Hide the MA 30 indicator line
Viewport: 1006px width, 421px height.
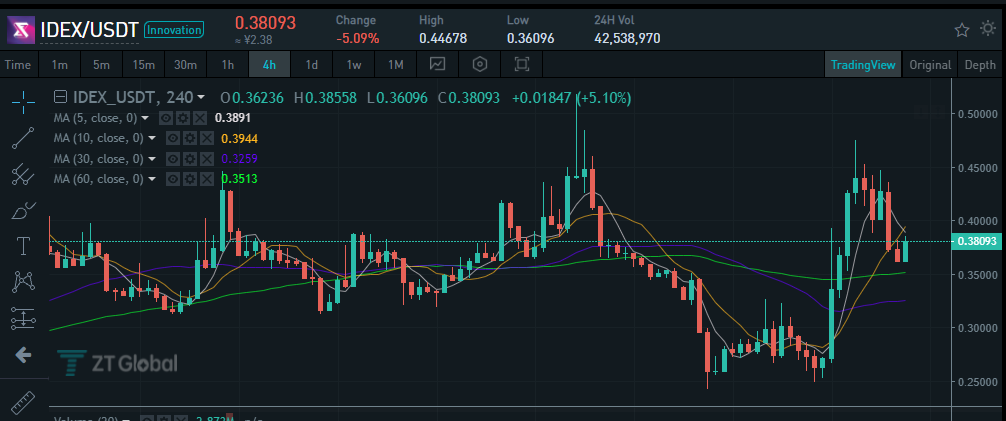pos(172,159)
